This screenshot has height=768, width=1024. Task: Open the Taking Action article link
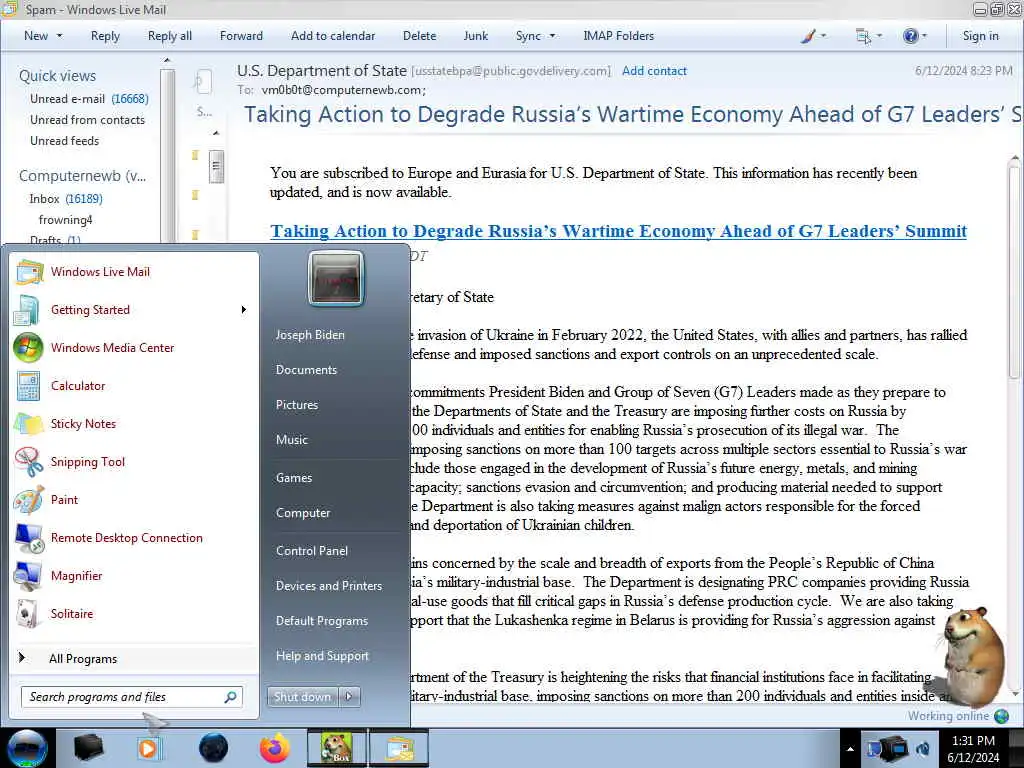[618, 231]
